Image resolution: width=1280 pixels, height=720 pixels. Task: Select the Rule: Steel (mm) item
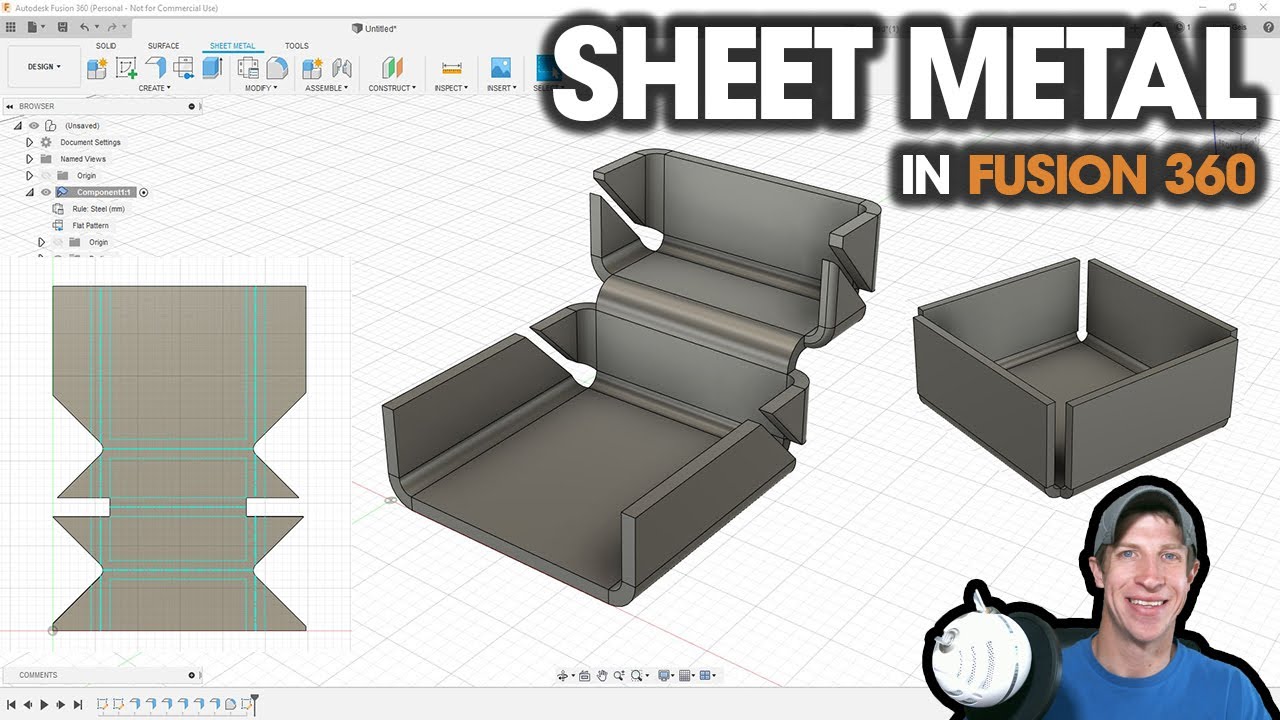[x=98, y=209]
